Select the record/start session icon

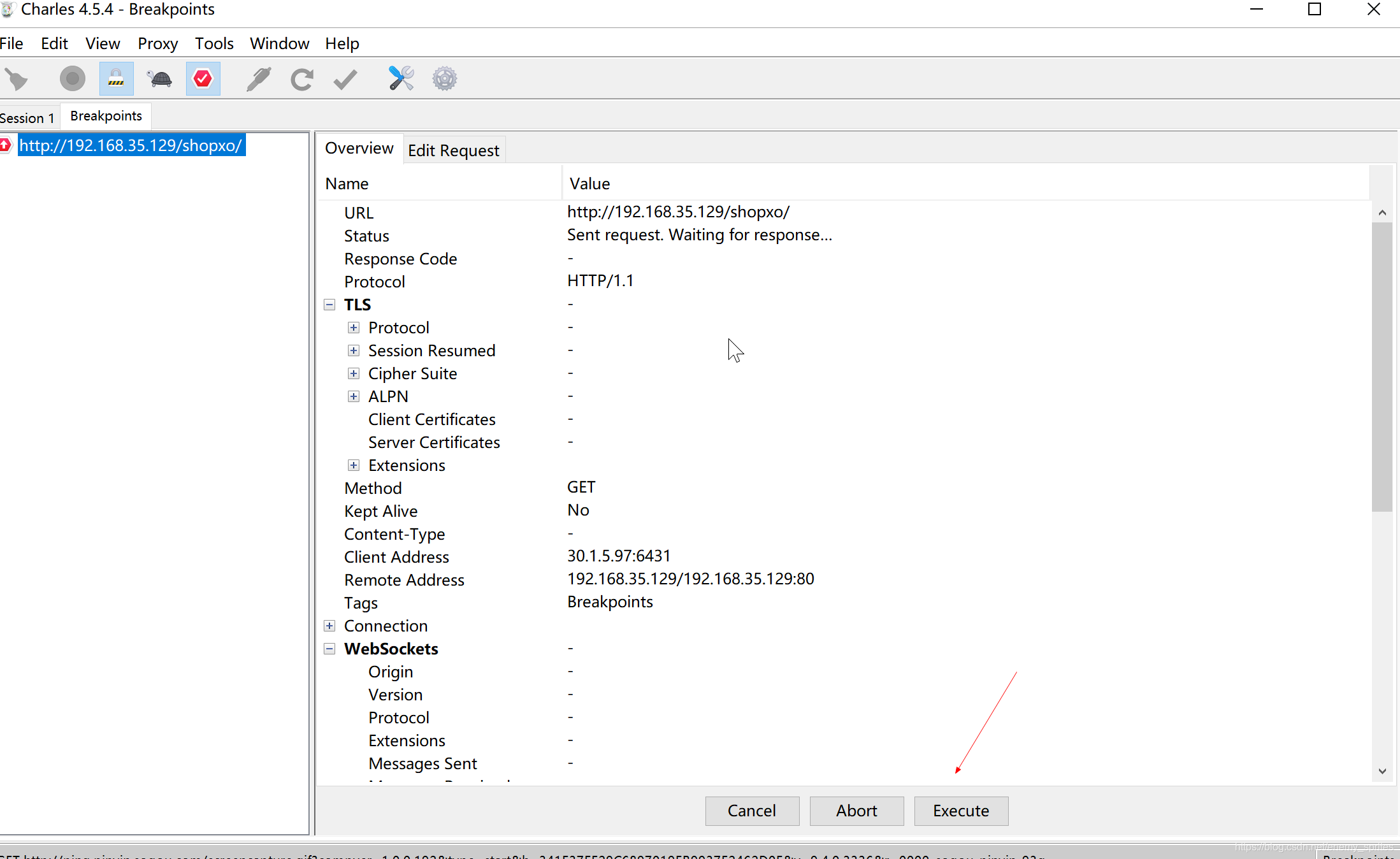[70, 79]
